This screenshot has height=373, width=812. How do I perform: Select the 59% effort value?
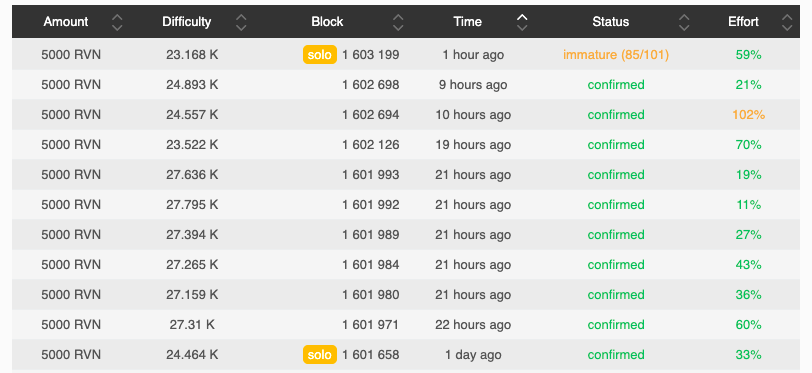tap(748, 54)
